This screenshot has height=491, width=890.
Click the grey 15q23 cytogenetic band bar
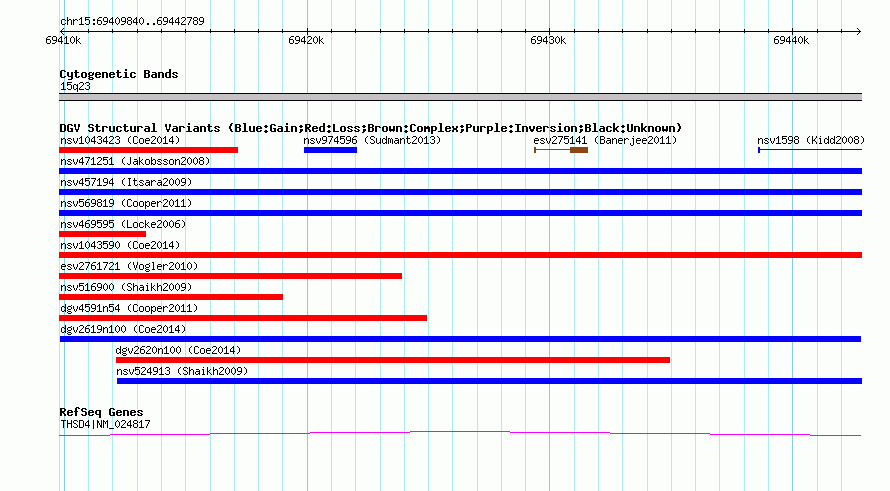[x=460, y=97]
